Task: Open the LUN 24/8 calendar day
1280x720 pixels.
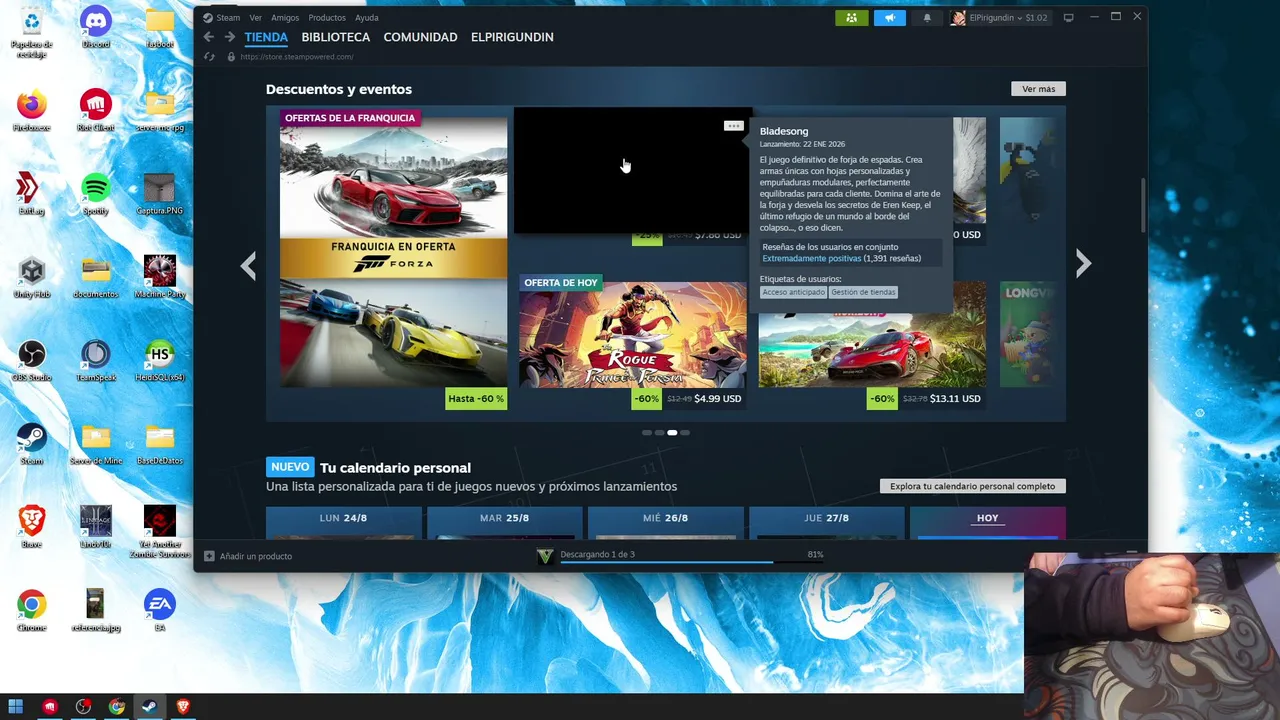Action: point(343,522)
